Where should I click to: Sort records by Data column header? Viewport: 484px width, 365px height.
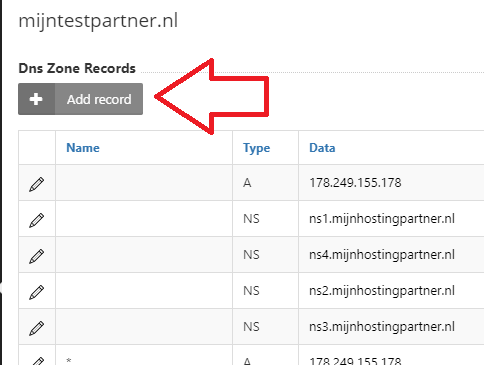322,148
